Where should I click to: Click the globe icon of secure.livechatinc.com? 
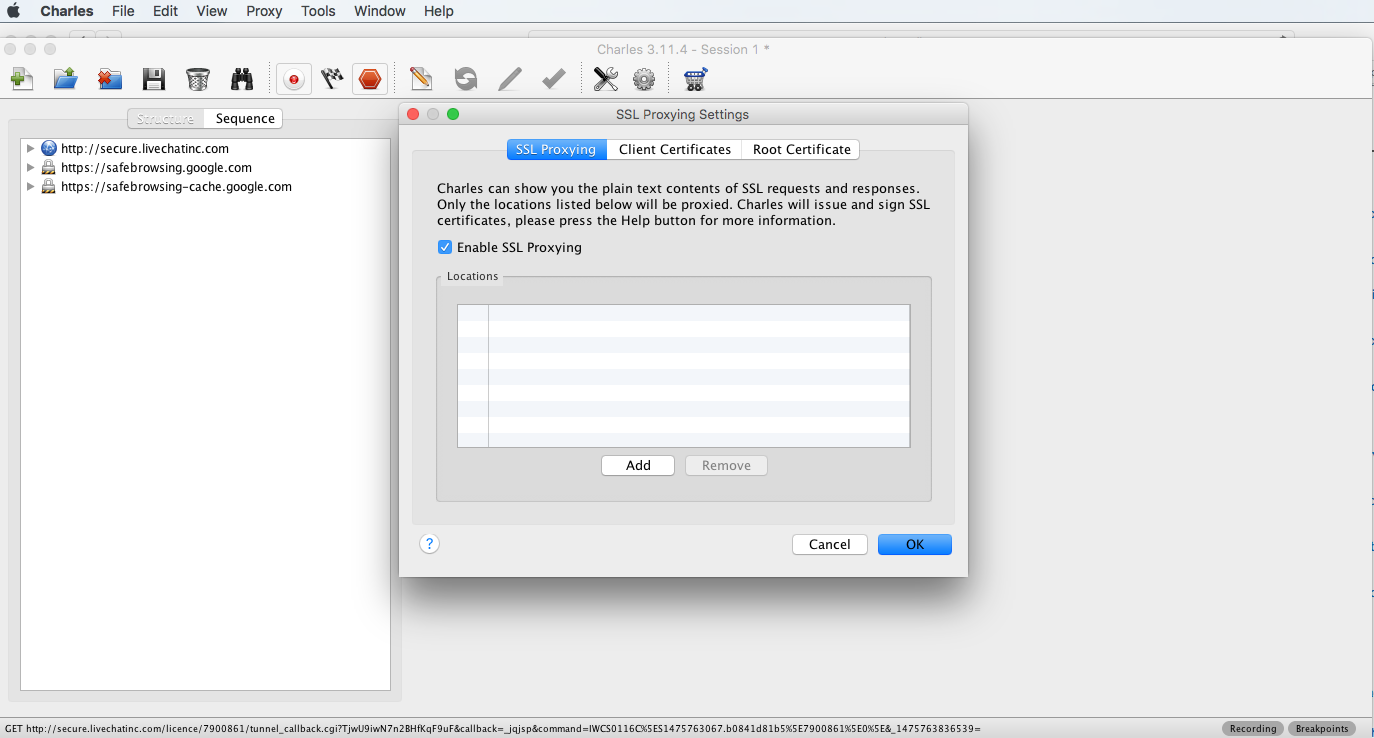click(49, 148)
